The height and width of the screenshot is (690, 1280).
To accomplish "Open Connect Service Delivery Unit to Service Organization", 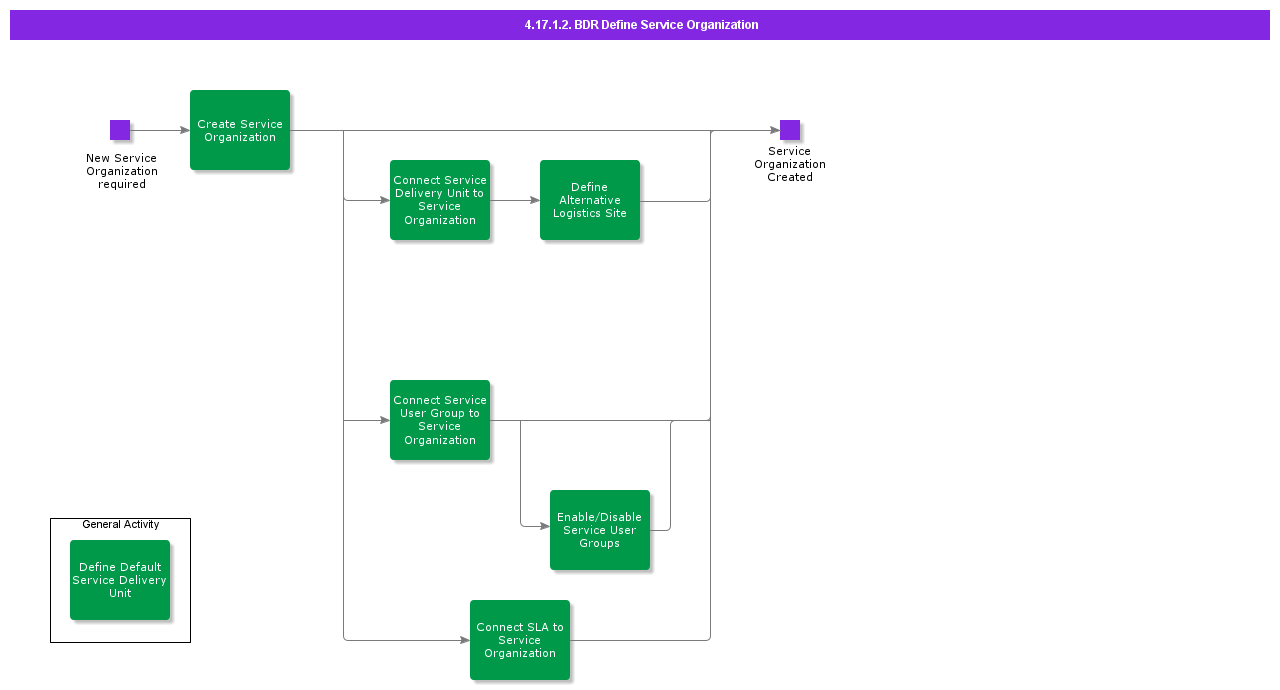I will coord(440,200).
